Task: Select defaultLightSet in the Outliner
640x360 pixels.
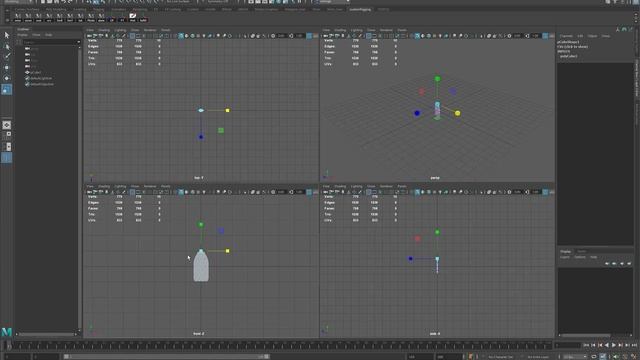Action: [41, 78]
